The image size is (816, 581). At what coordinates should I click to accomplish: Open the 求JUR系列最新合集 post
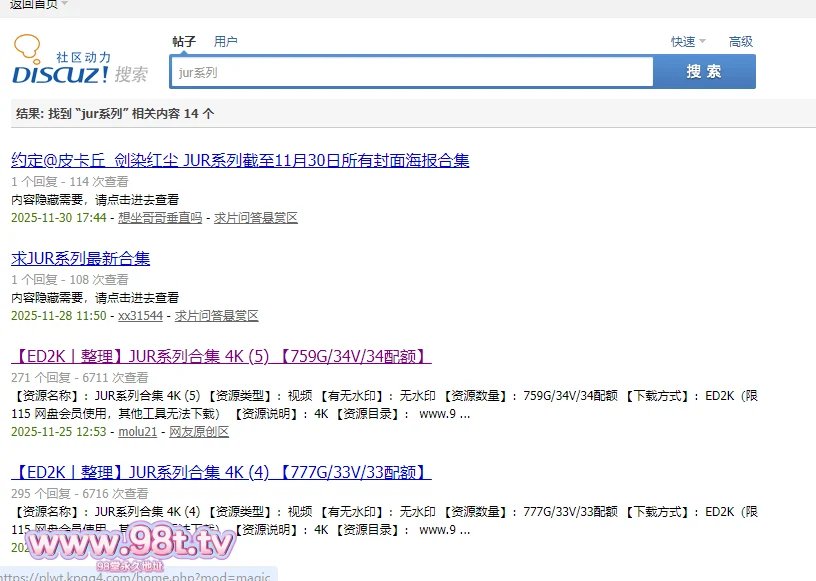point(80,258)
